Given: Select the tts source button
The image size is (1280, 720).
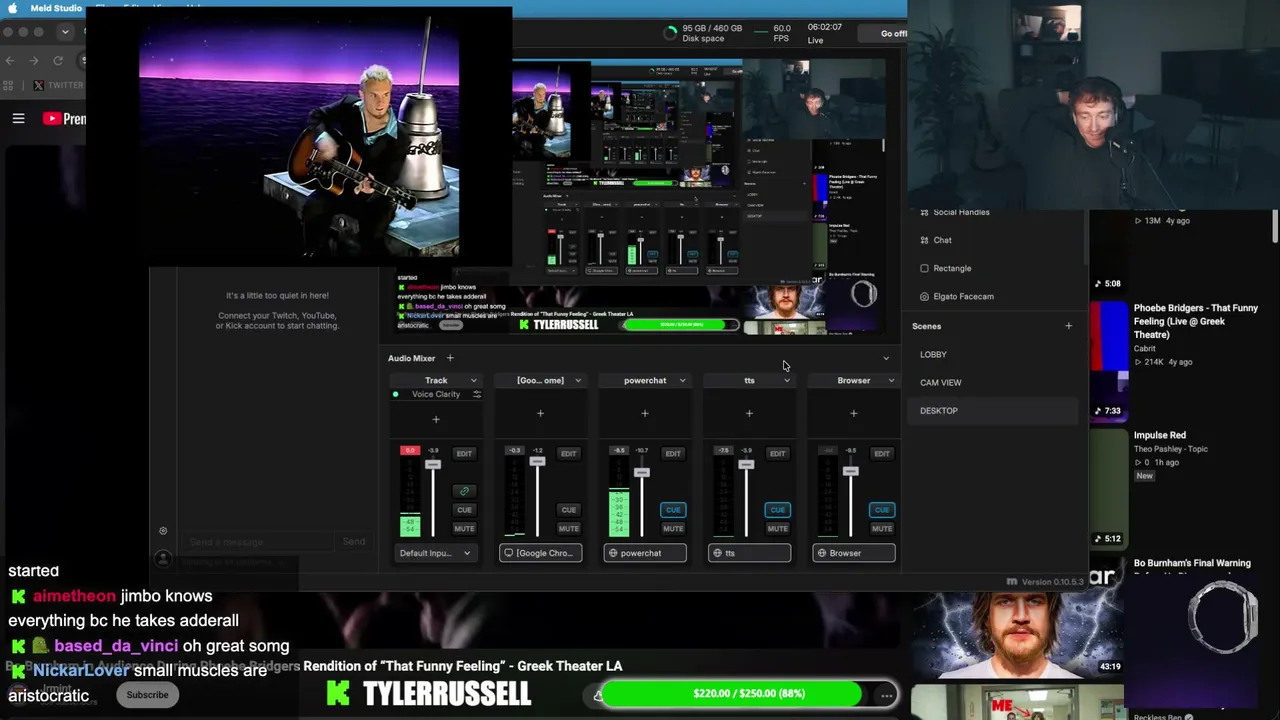Looking at the screenshot, I should tap(749, 553).
